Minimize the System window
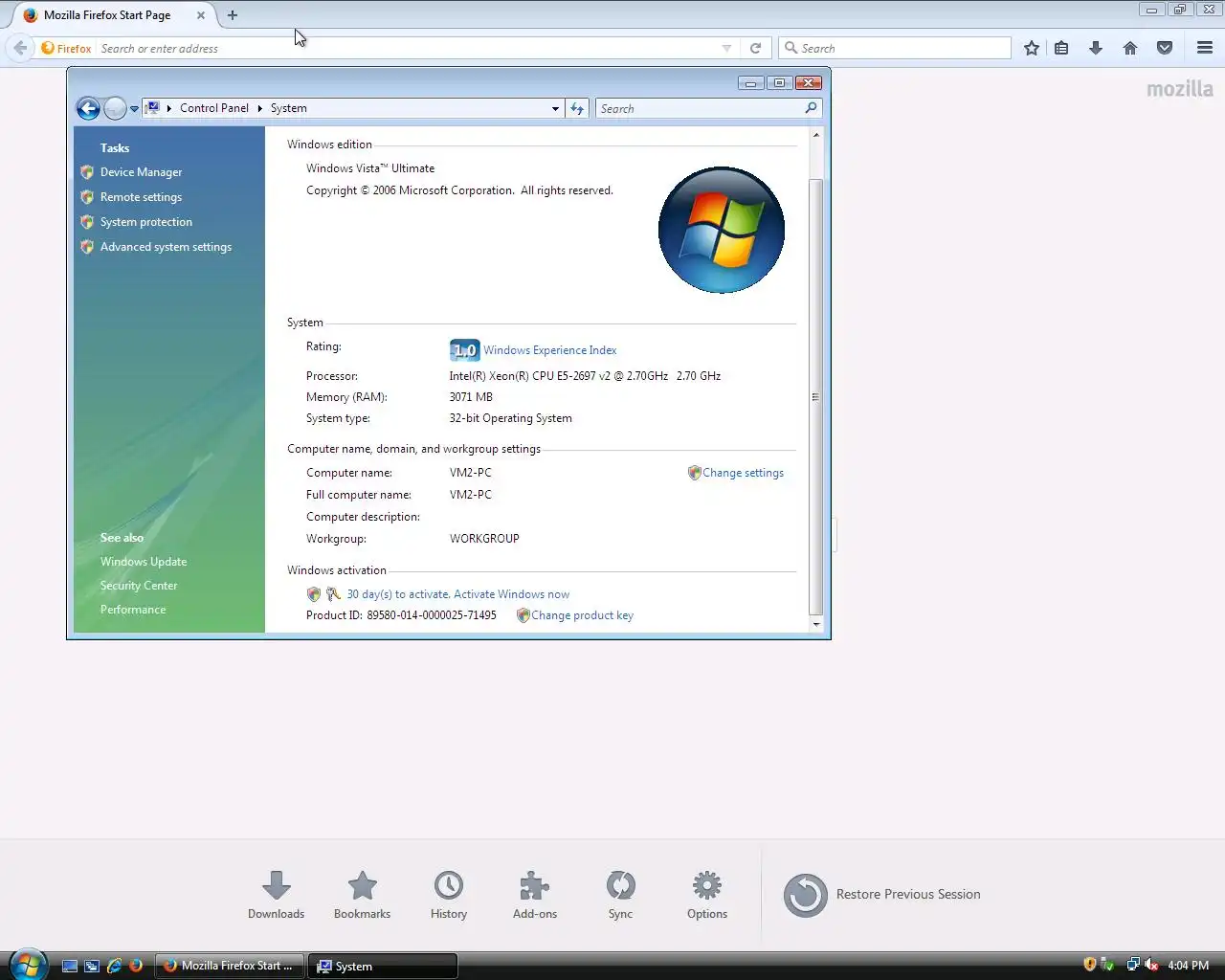Viewport: 1225px width, 980px height. 751,83
